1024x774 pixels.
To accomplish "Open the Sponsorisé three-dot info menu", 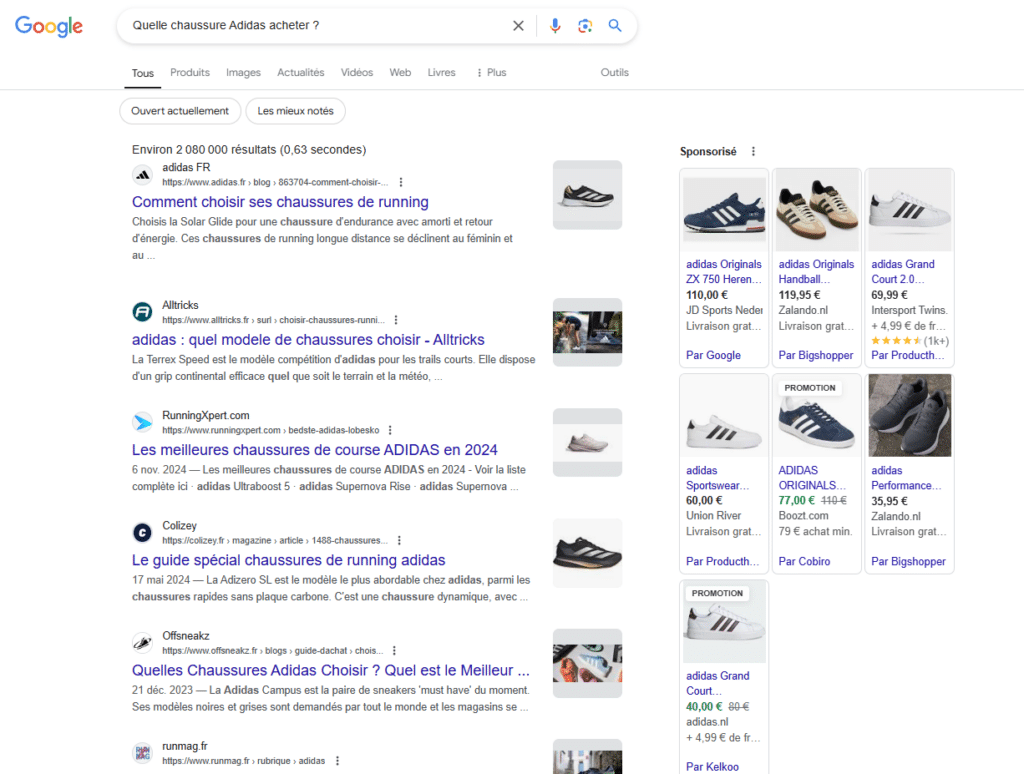I will (x=753, y=152).
